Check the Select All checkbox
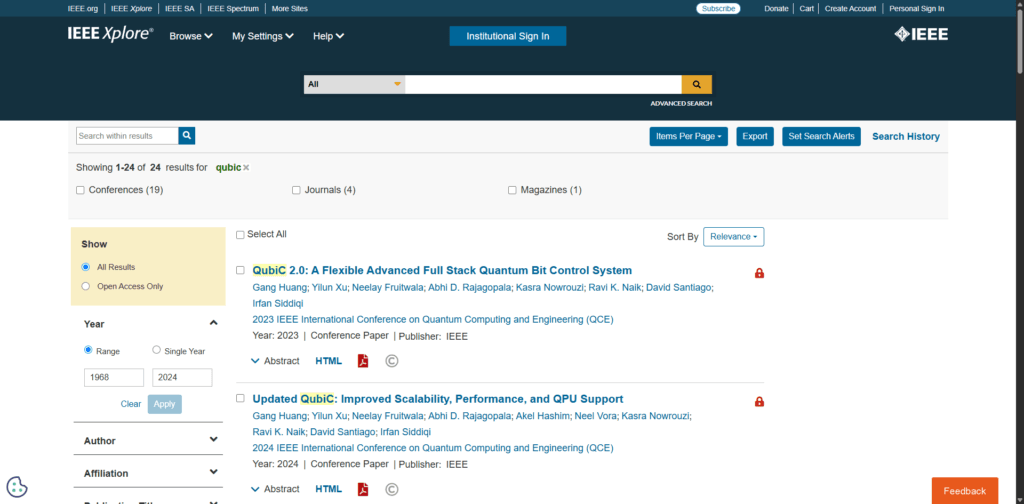 pyautogui.click(x=240, y=234)
